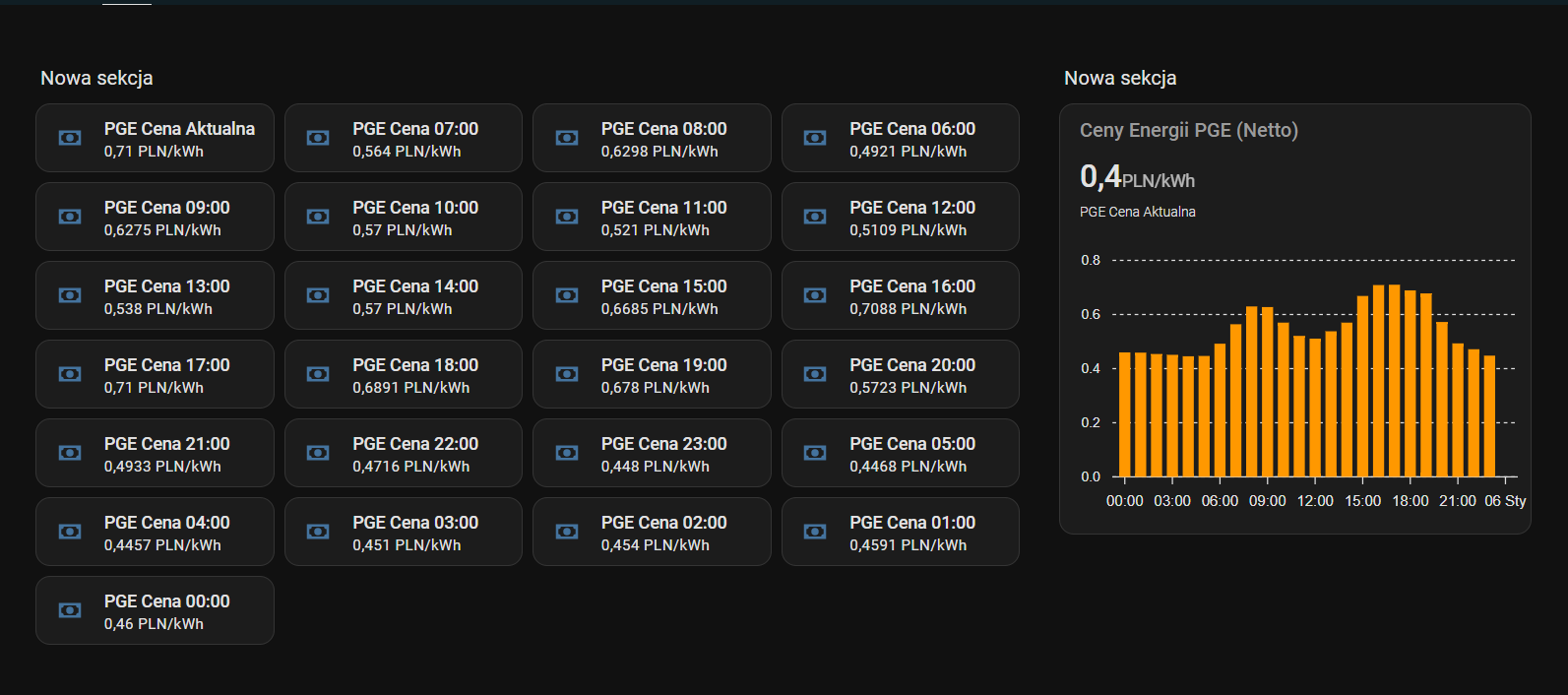Click the cash icon beside PGE Cena 06:00
The height and width of the screenshot is (695, 1568).
pos(815,138)
